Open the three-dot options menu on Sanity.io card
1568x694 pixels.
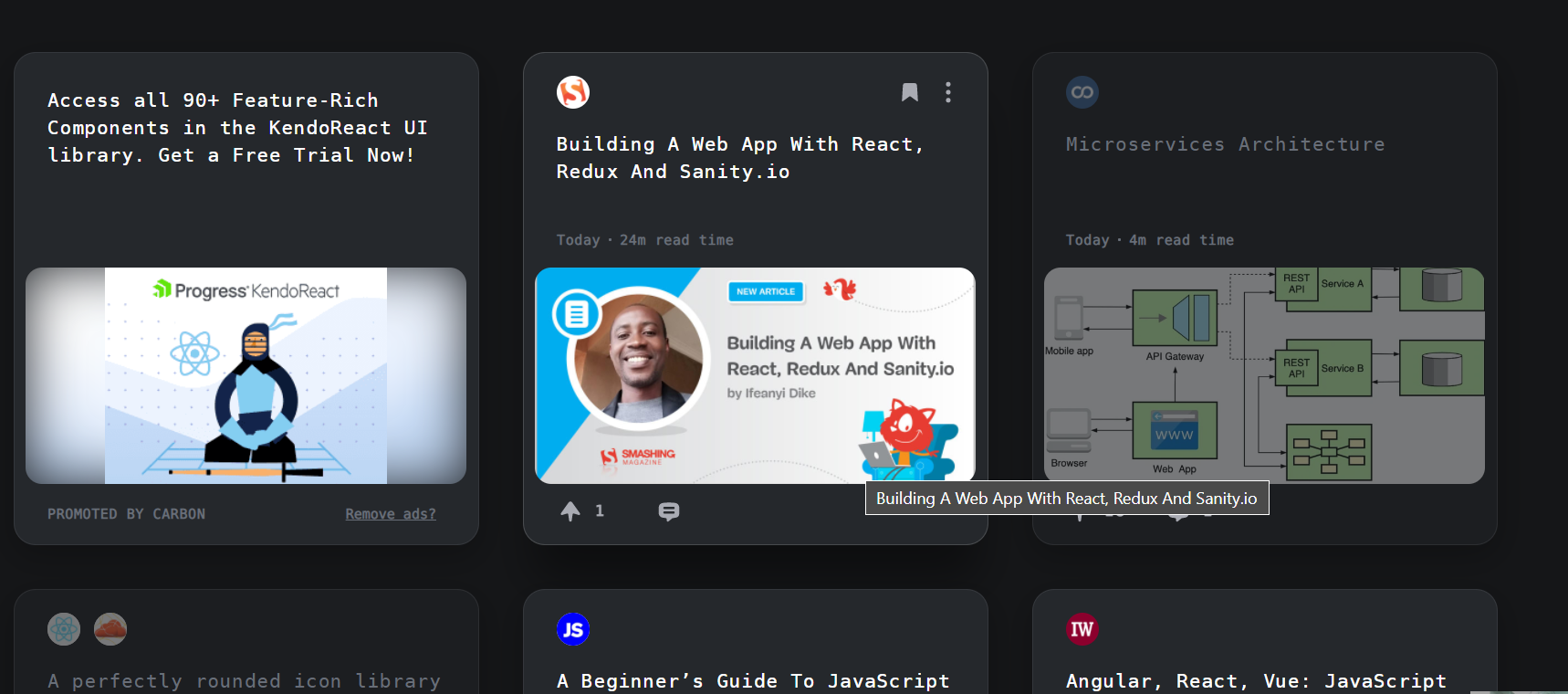948,92
